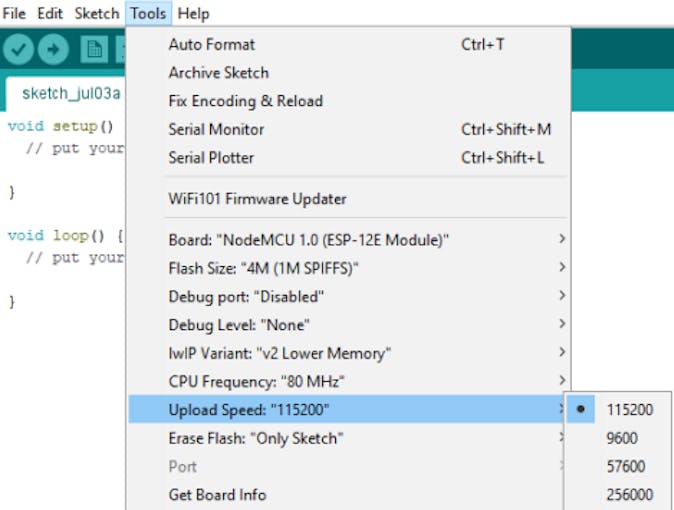Expand Erase Flash Only Sketch submenu
Viewport: 674px width, 510px height.
(x=256, y=438)
